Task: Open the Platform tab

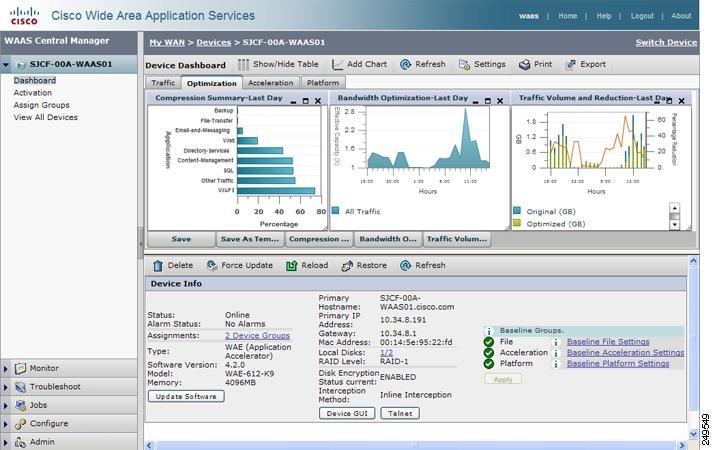Action: (323, 83)
